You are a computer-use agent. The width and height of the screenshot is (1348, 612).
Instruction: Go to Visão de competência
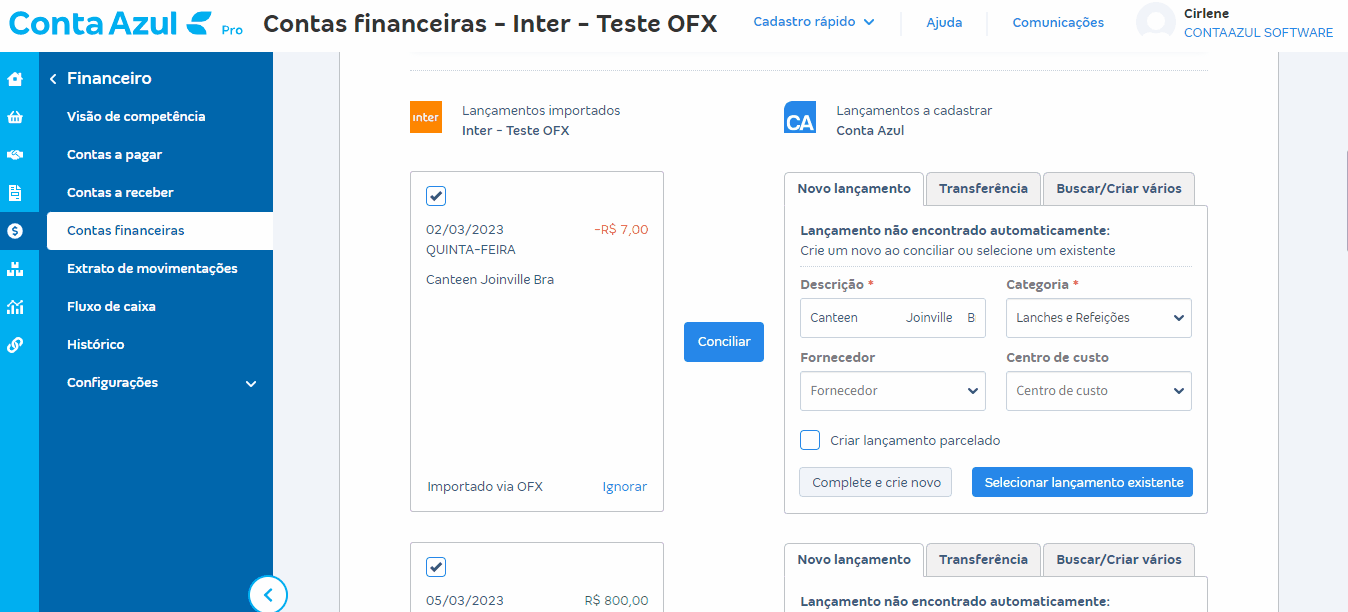pos(136,117)
